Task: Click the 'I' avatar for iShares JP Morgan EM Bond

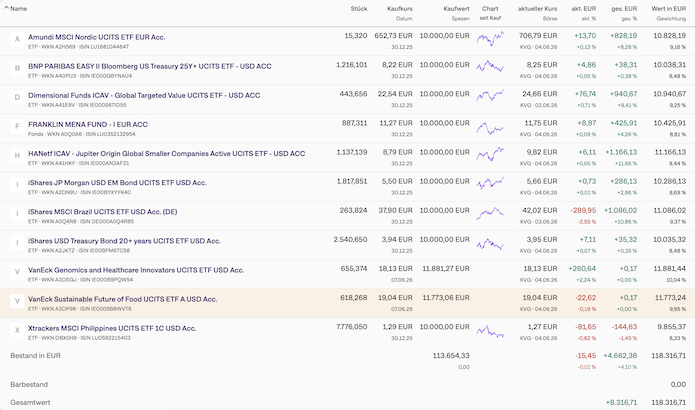Action: point(17,185)
